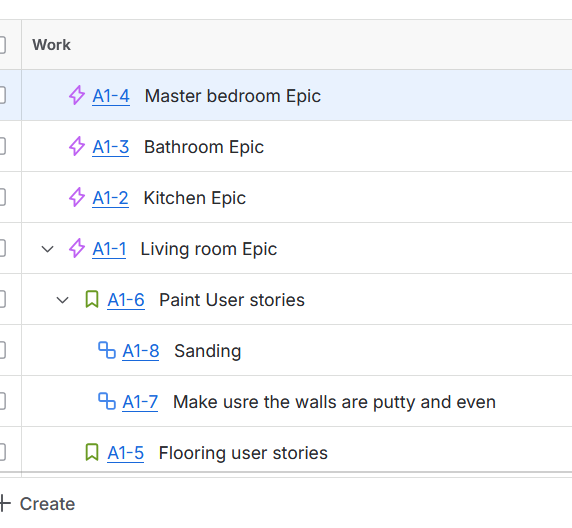Tick the checkbox for Bathroom Epic row

(x=2, y=146)
